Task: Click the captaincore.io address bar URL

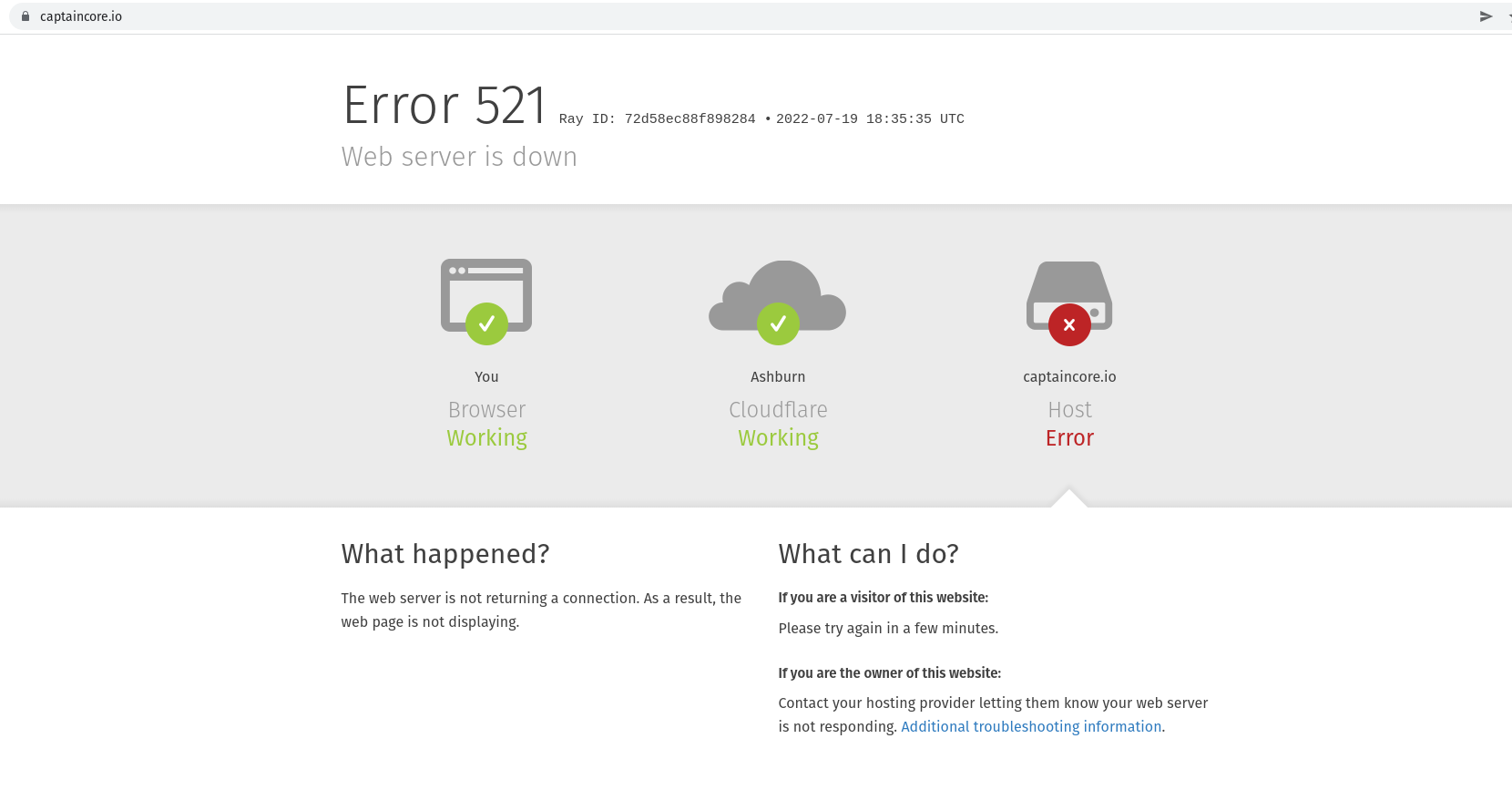Action: [x=81, y=16]
